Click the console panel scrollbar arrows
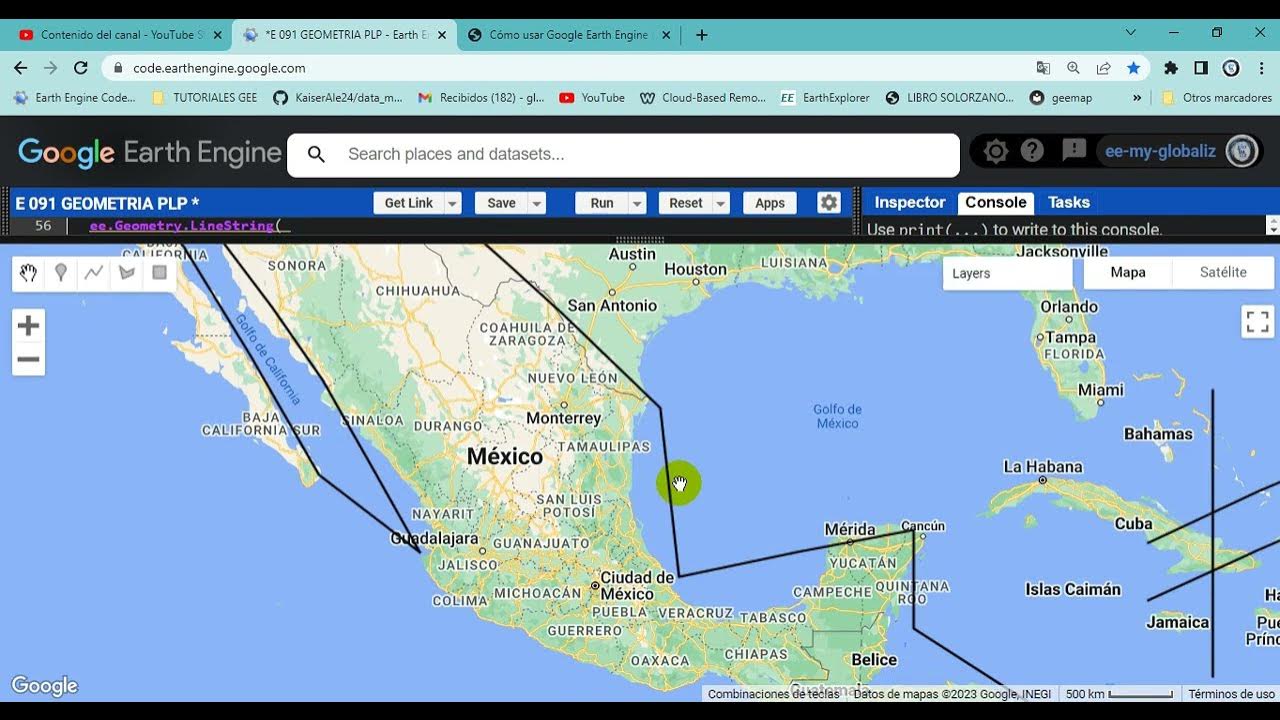The width and height of the screenshot is (1280, 720). tap(1272, 226)
